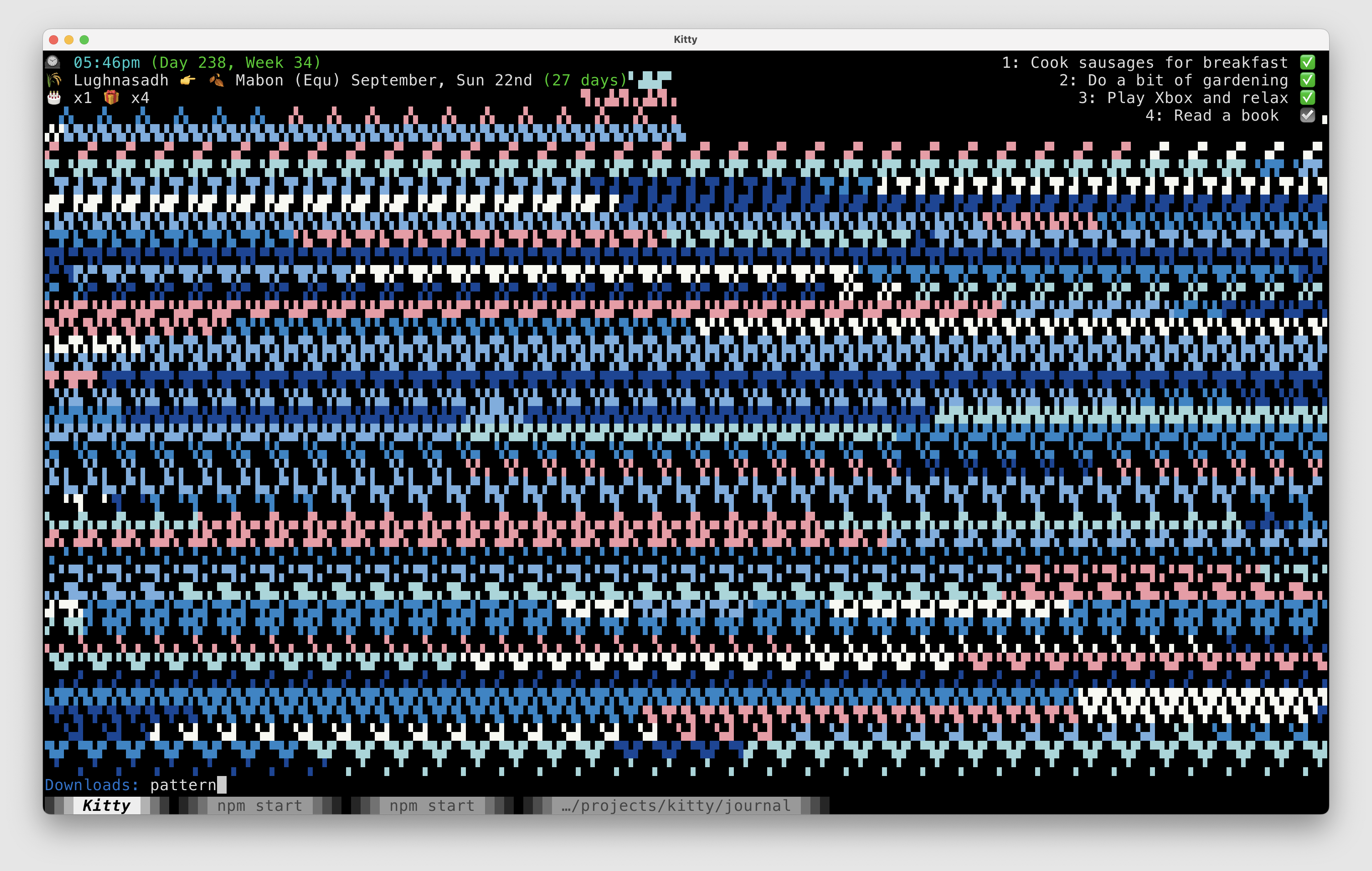Click the '(27 days)' countdown

(585, 80)
